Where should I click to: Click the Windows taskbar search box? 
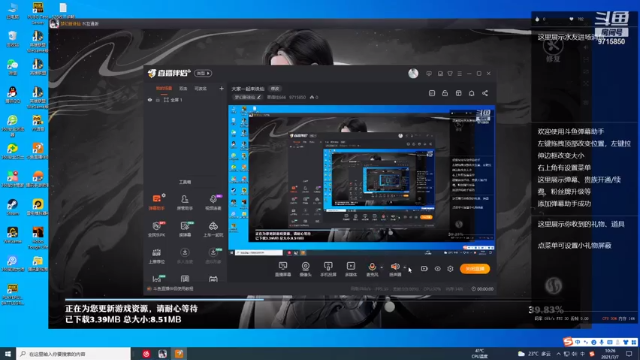point(73,354)
